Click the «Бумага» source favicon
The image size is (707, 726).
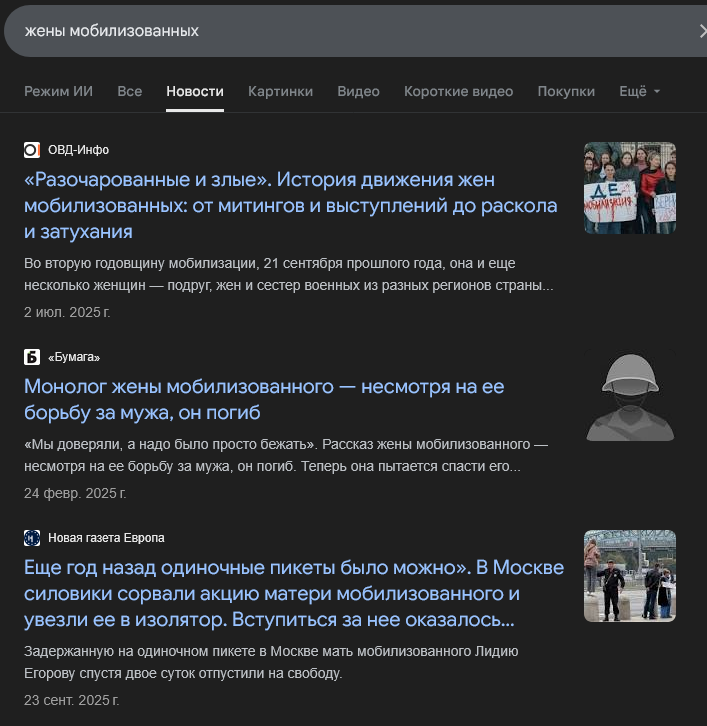[x=32, y=357]
